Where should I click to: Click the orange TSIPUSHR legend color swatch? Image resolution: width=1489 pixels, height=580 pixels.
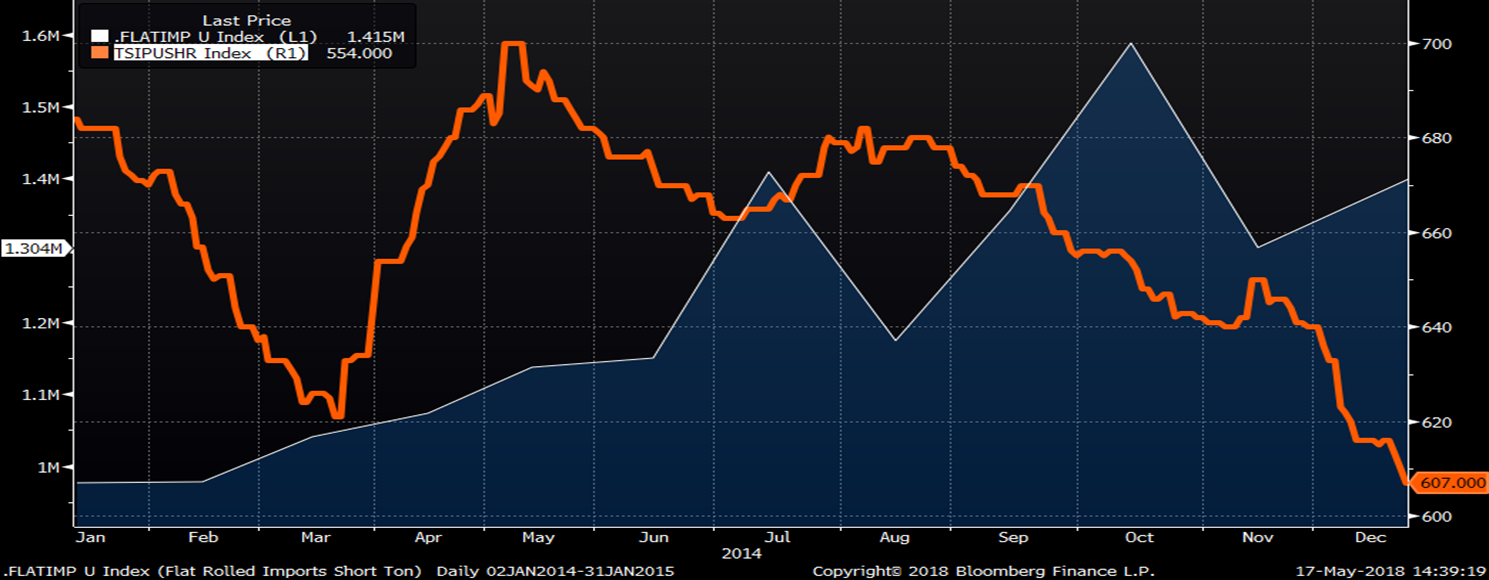click(x=98, y=54)
